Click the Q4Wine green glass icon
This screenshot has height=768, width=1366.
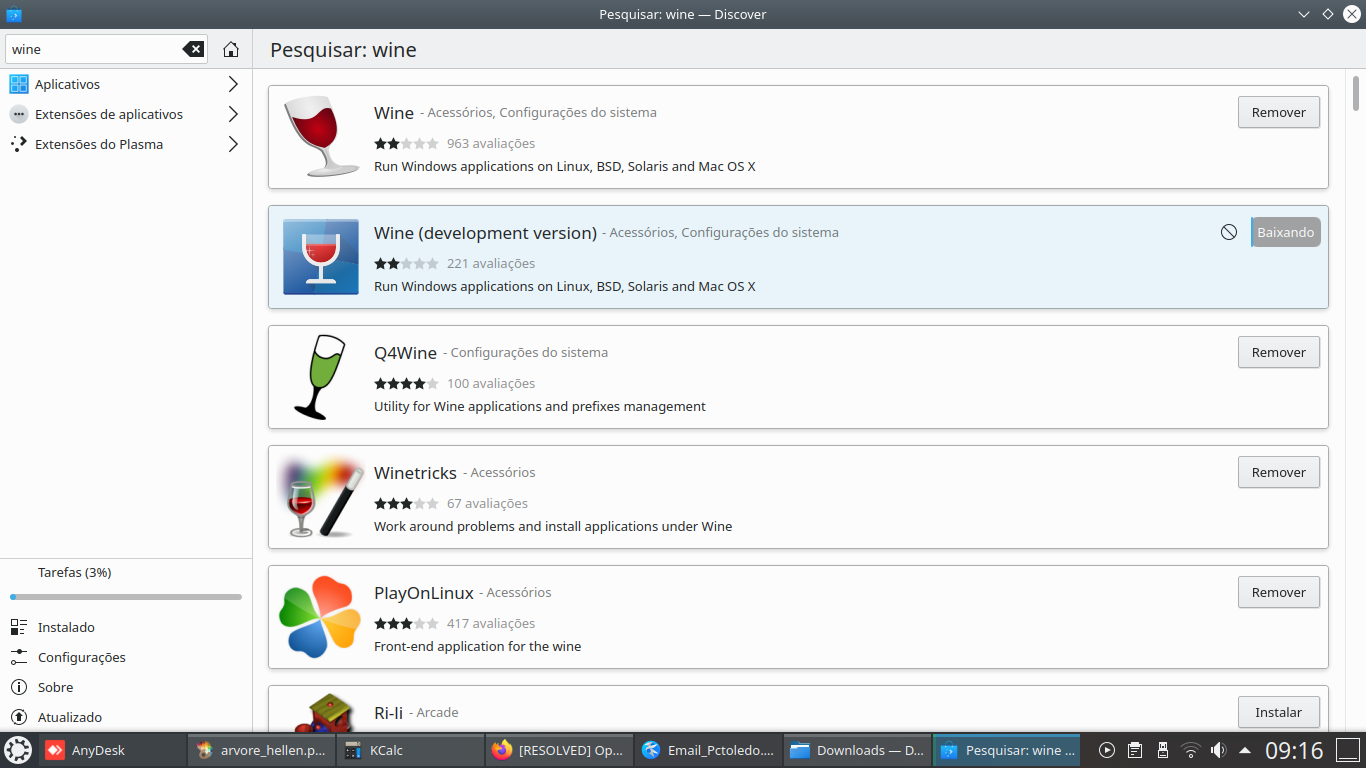[320, 377]
